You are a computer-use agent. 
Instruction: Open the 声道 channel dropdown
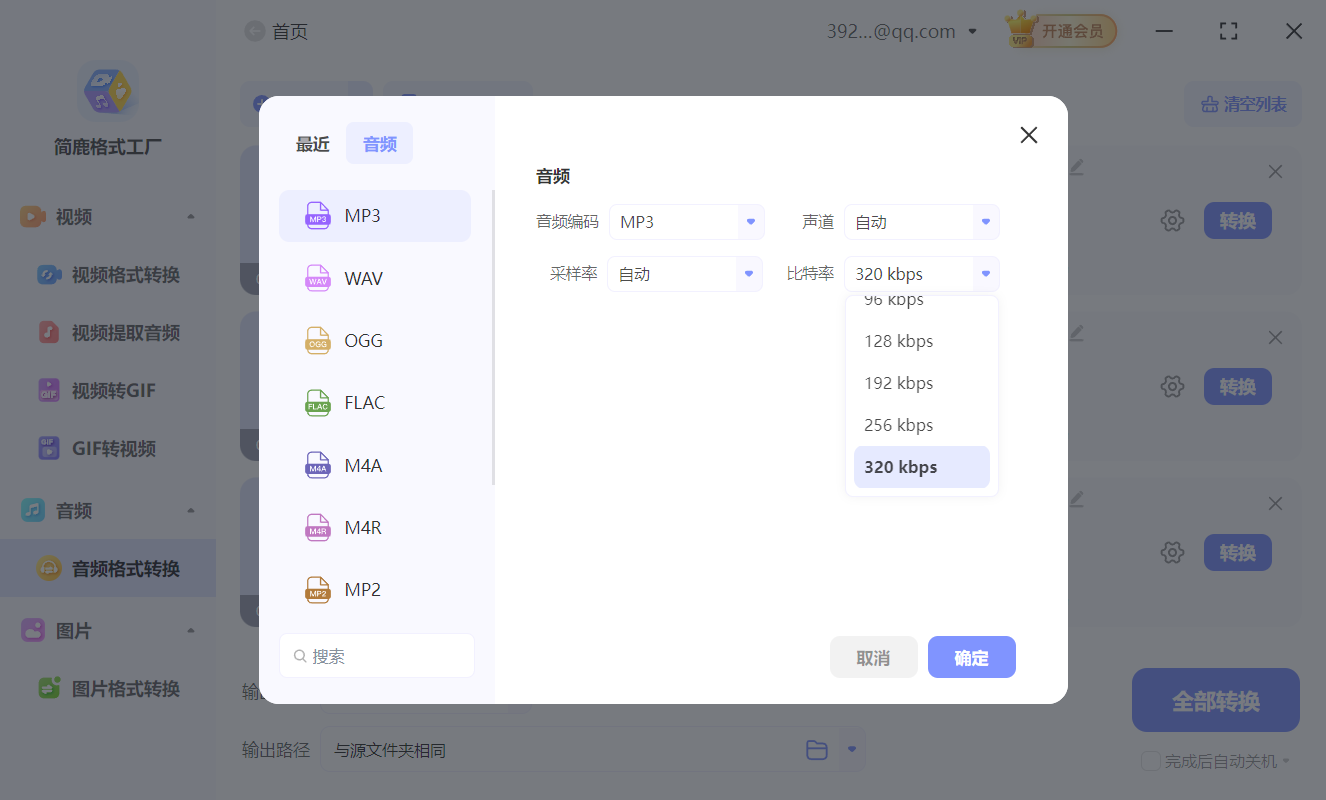click(x=920, y=221)
